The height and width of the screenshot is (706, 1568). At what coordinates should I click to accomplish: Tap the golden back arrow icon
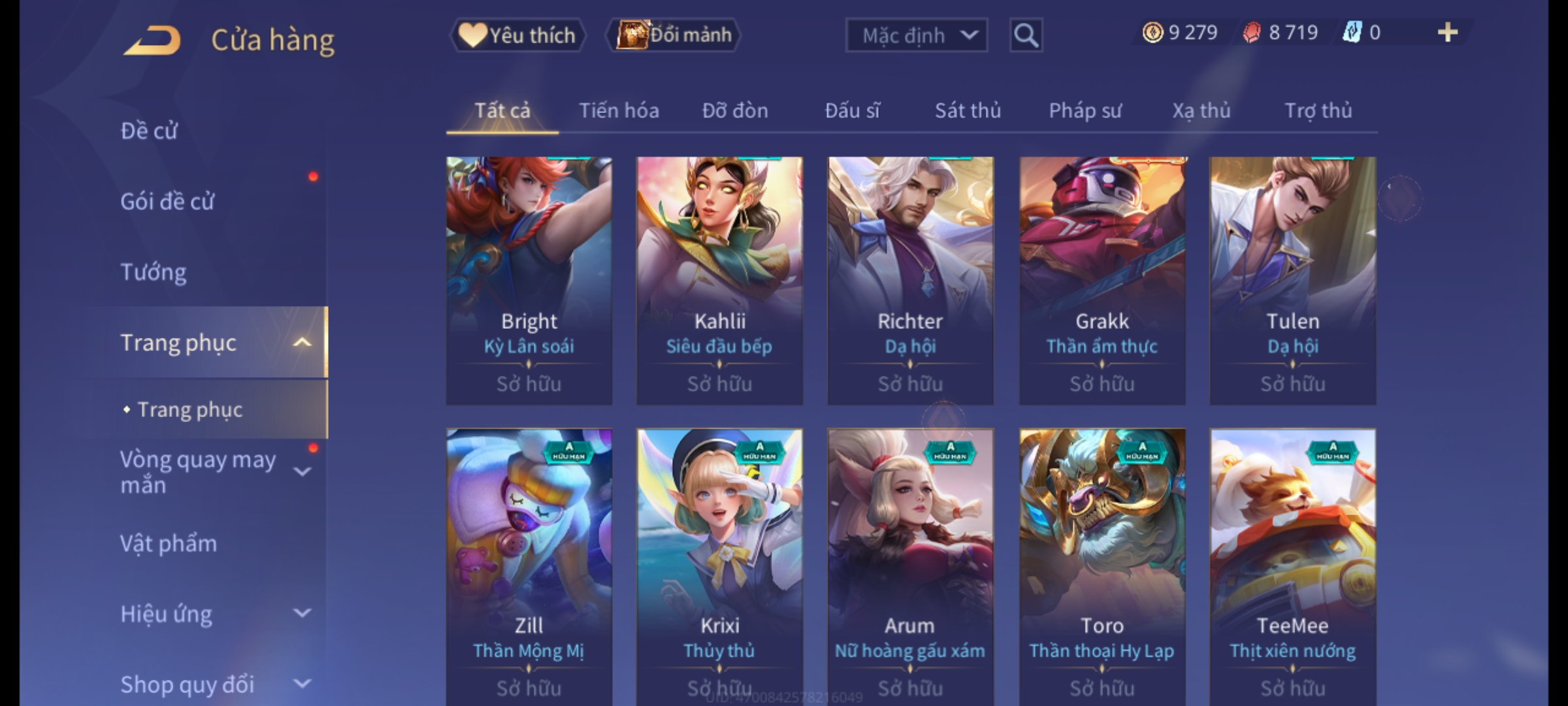pyautogui.click(x=152, y=41)
